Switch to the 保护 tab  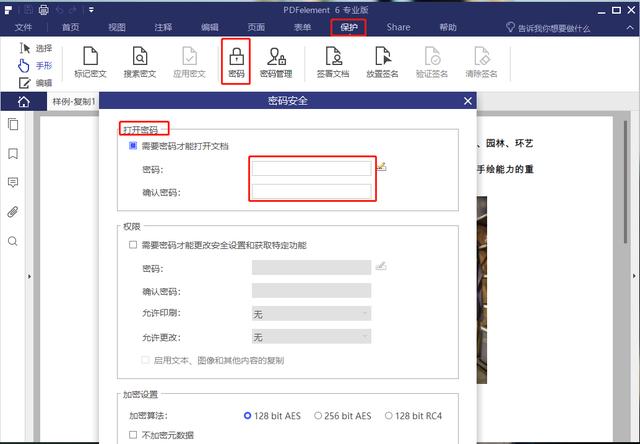tap(349, 27)
